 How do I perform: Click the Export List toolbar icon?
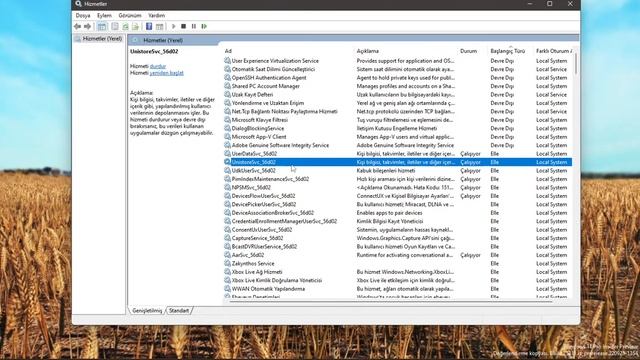pyautogui.click(x=136, y=27)
